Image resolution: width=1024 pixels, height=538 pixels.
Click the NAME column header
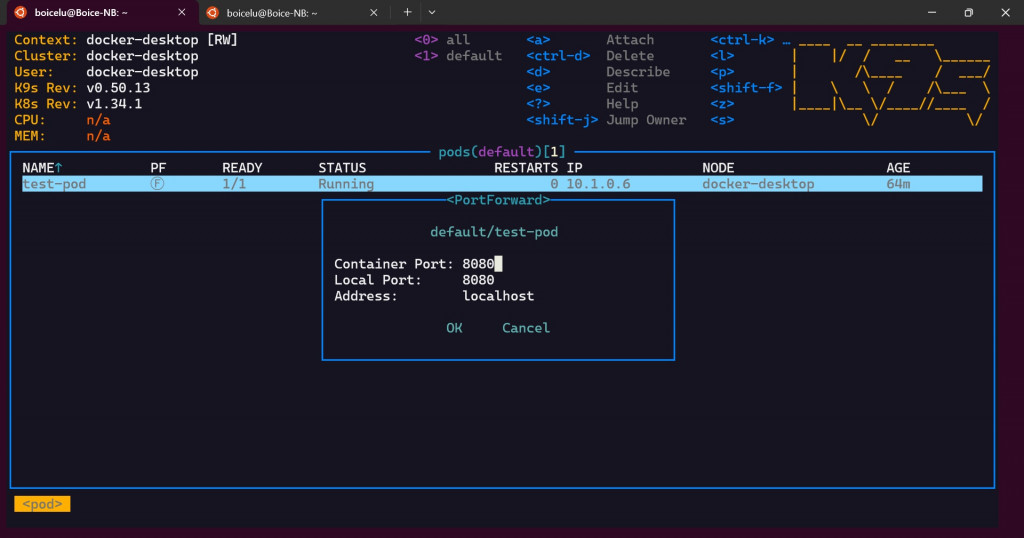tap(42, 168)
